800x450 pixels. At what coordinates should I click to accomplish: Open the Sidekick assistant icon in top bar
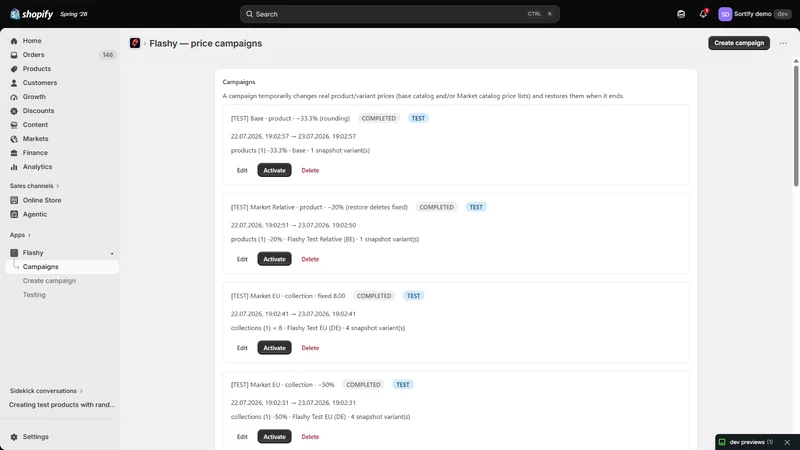tap(681, 14)
